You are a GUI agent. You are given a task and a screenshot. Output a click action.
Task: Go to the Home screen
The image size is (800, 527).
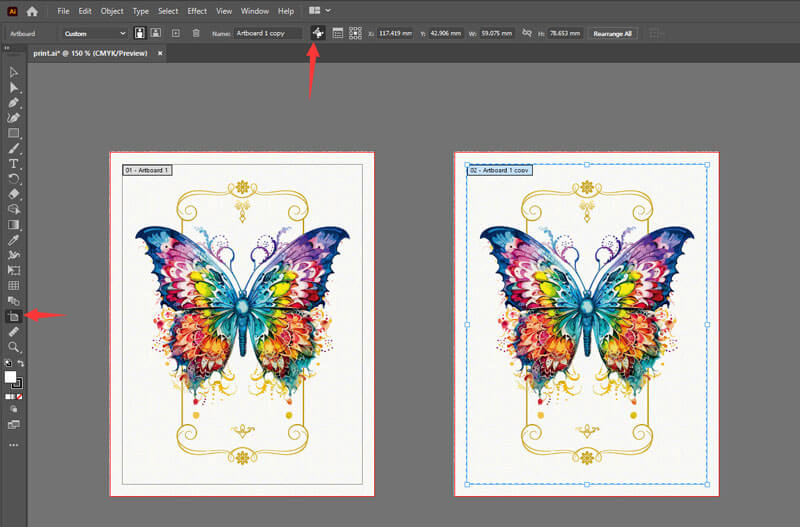[x=32, y=11]
